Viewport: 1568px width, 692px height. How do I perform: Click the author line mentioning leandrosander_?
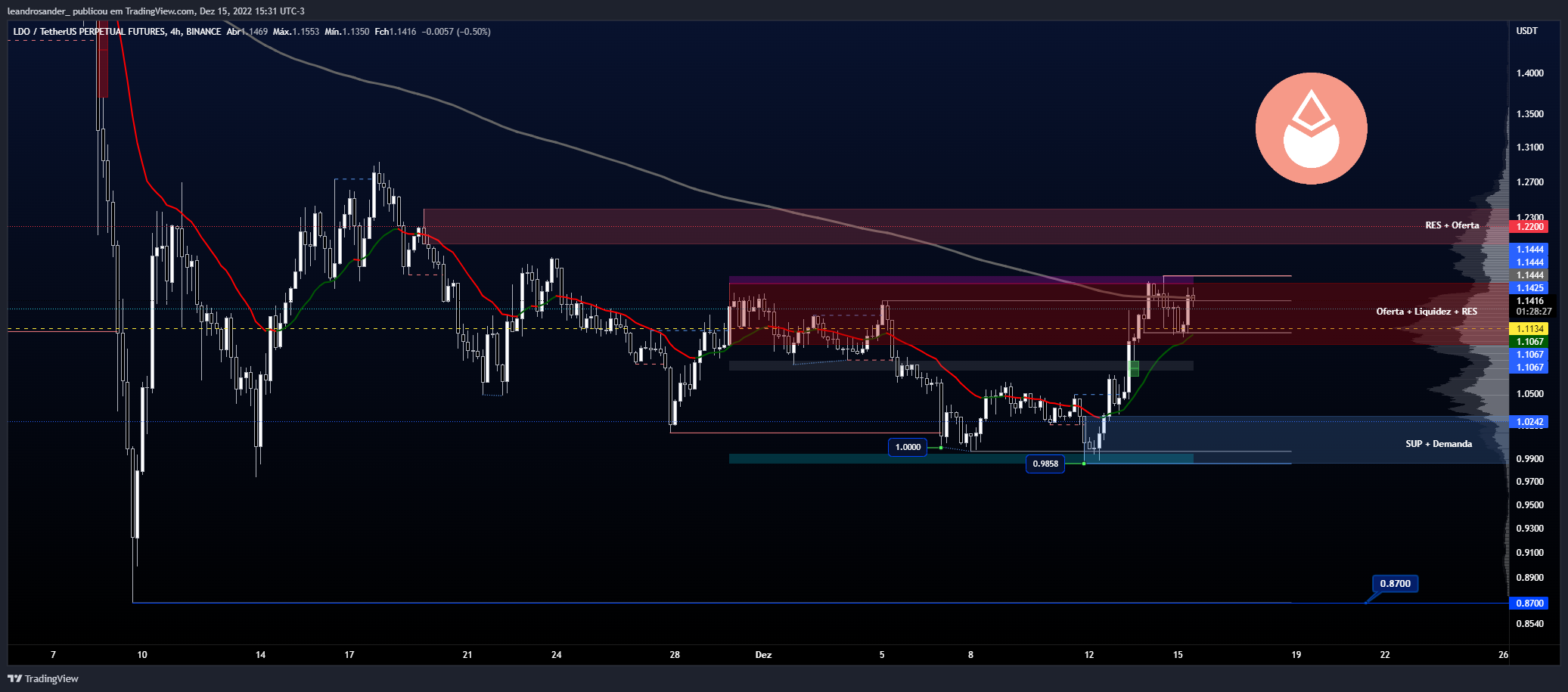pos(156,11)
